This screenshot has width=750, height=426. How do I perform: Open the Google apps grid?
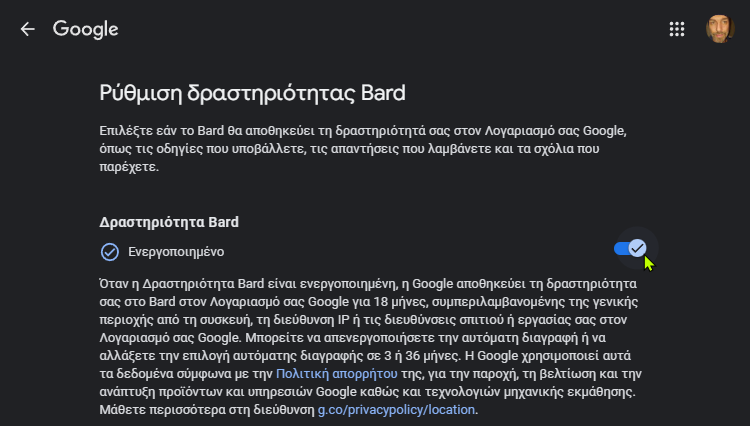(x=677, y=29)
